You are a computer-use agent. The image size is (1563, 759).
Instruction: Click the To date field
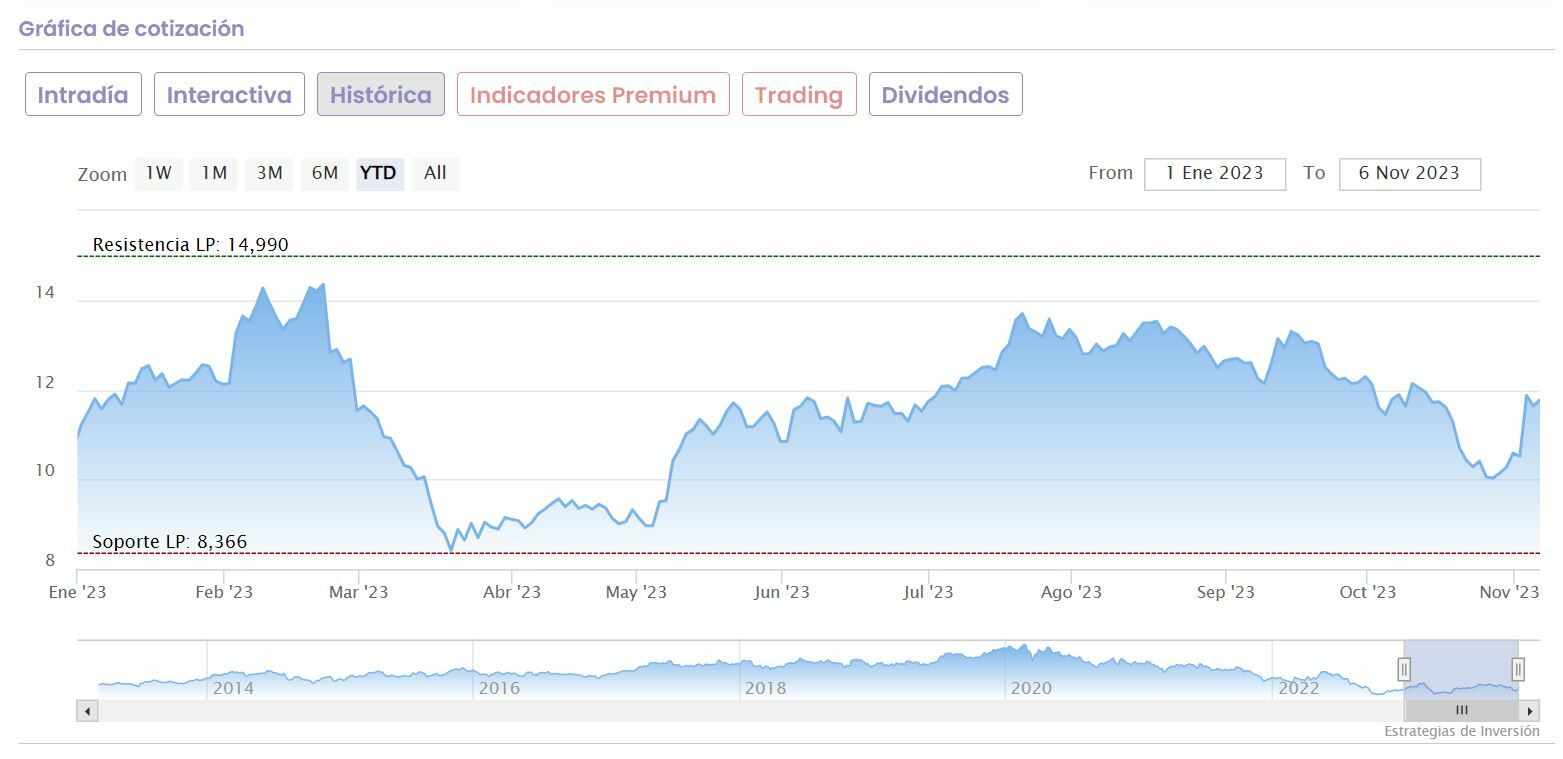[1409, 173]
